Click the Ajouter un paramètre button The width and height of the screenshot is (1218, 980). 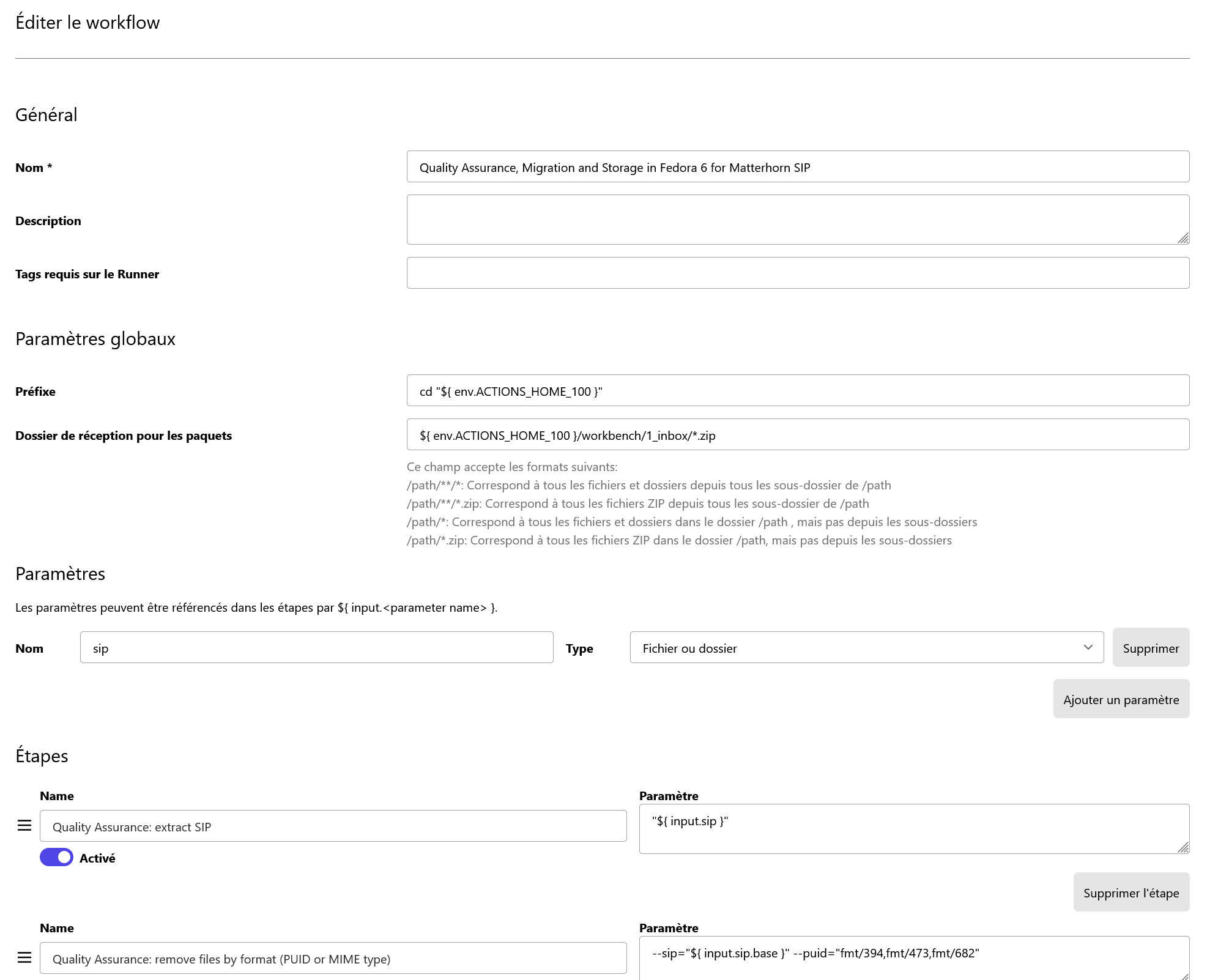(1121, 699)
